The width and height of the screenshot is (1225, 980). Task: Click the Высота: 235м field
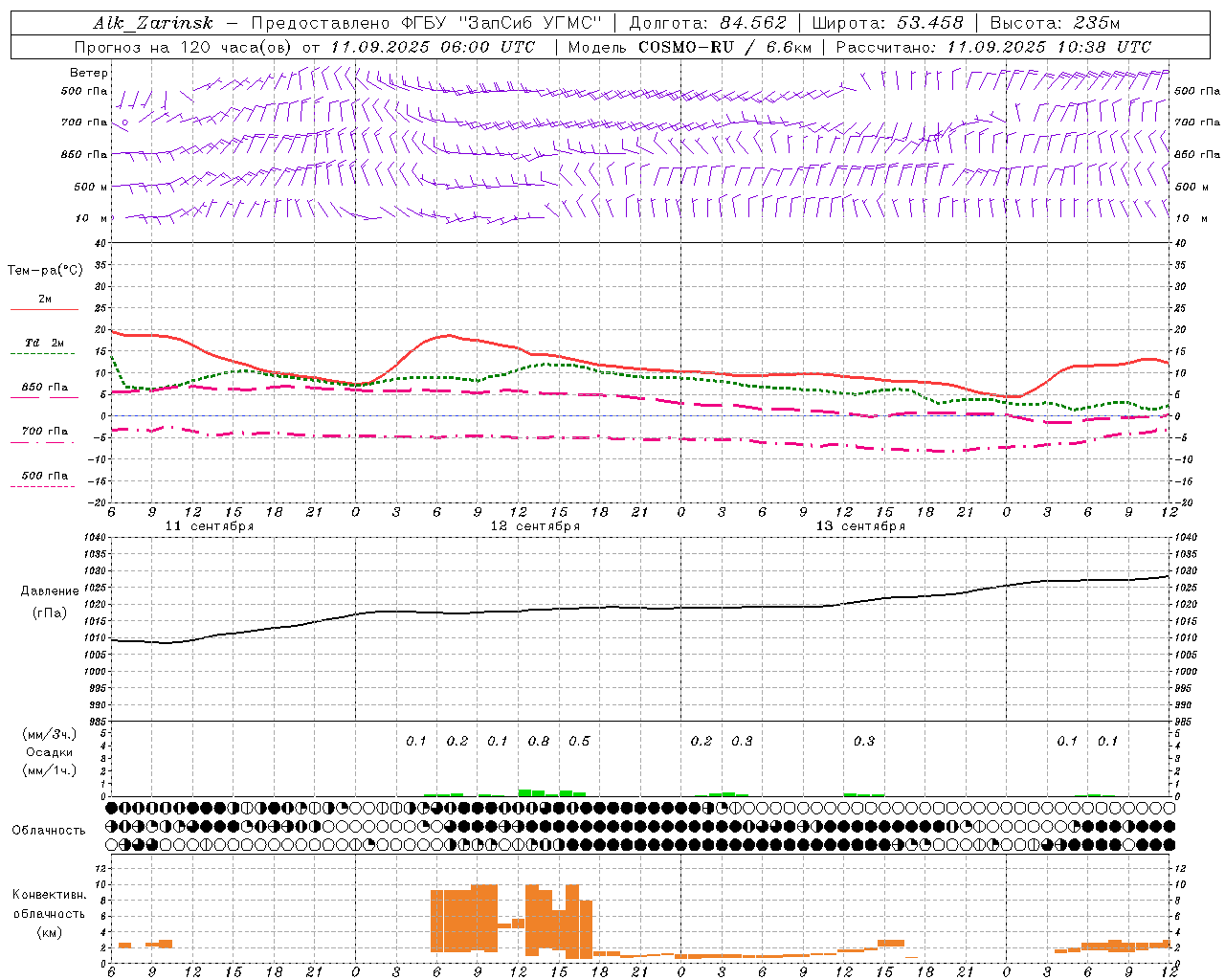tap(1055, 23)
